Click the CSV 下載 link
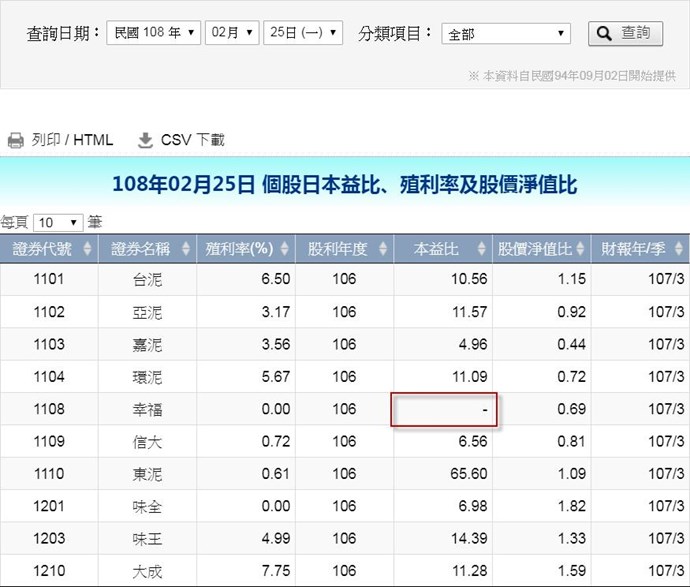 point(192,140)
